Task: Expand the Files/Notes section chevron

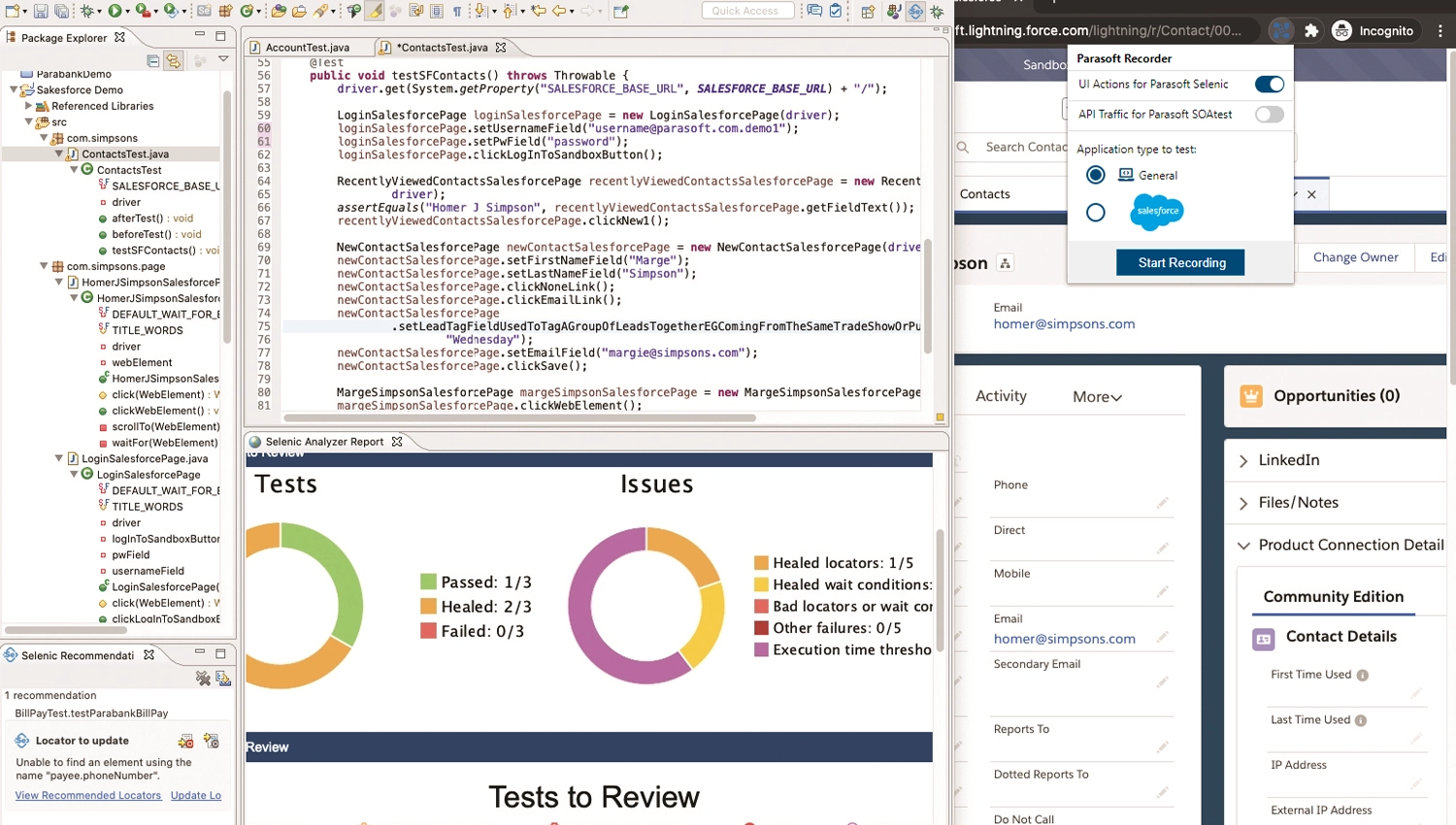Action: [1243, 503]
